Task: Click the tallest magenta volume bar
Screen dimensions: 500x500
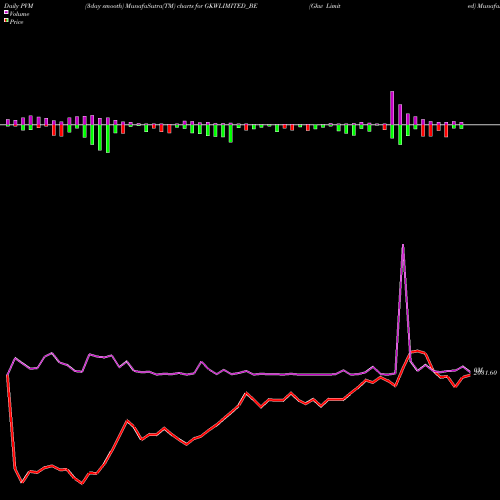Action: click(392, 108)
